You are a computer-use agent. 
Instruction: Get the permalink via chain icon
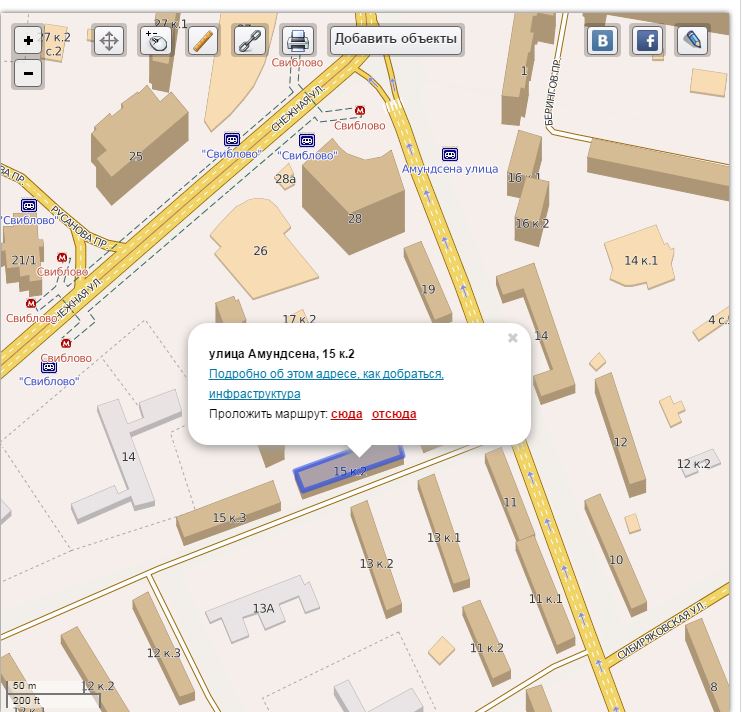point(250,40)
